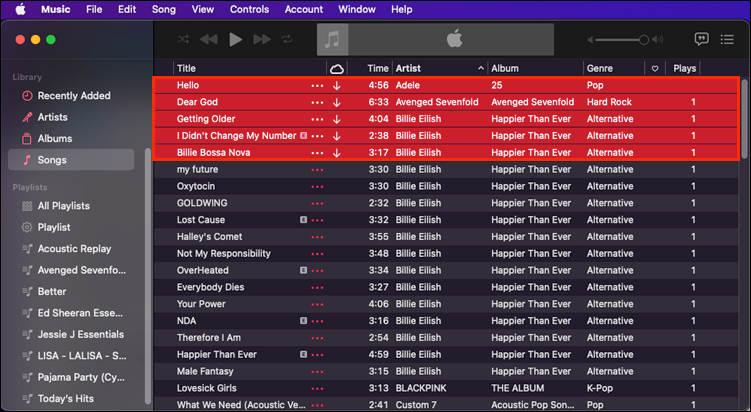751x412 pixels.
Task: Open more options for Hello
Action: coord(317,86)
